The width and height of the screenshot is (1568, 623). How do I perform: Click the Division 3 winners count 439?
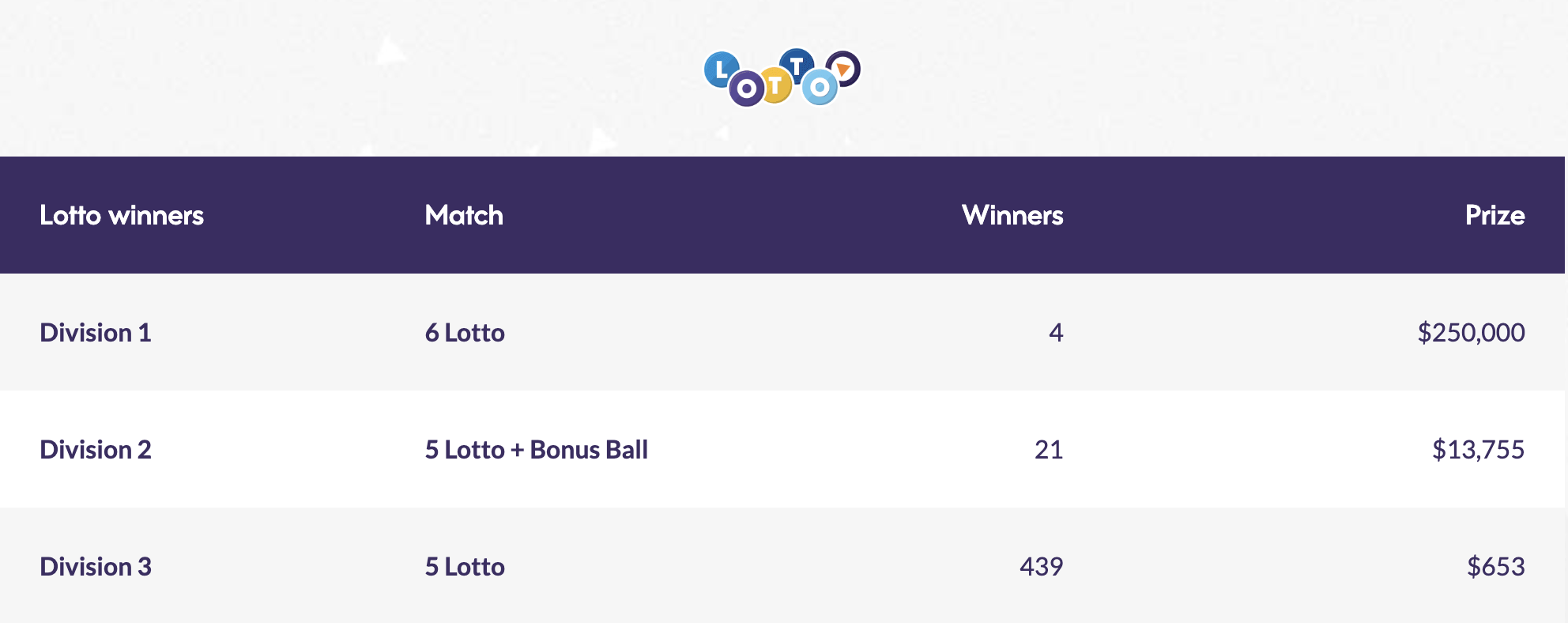[1041, 566]
